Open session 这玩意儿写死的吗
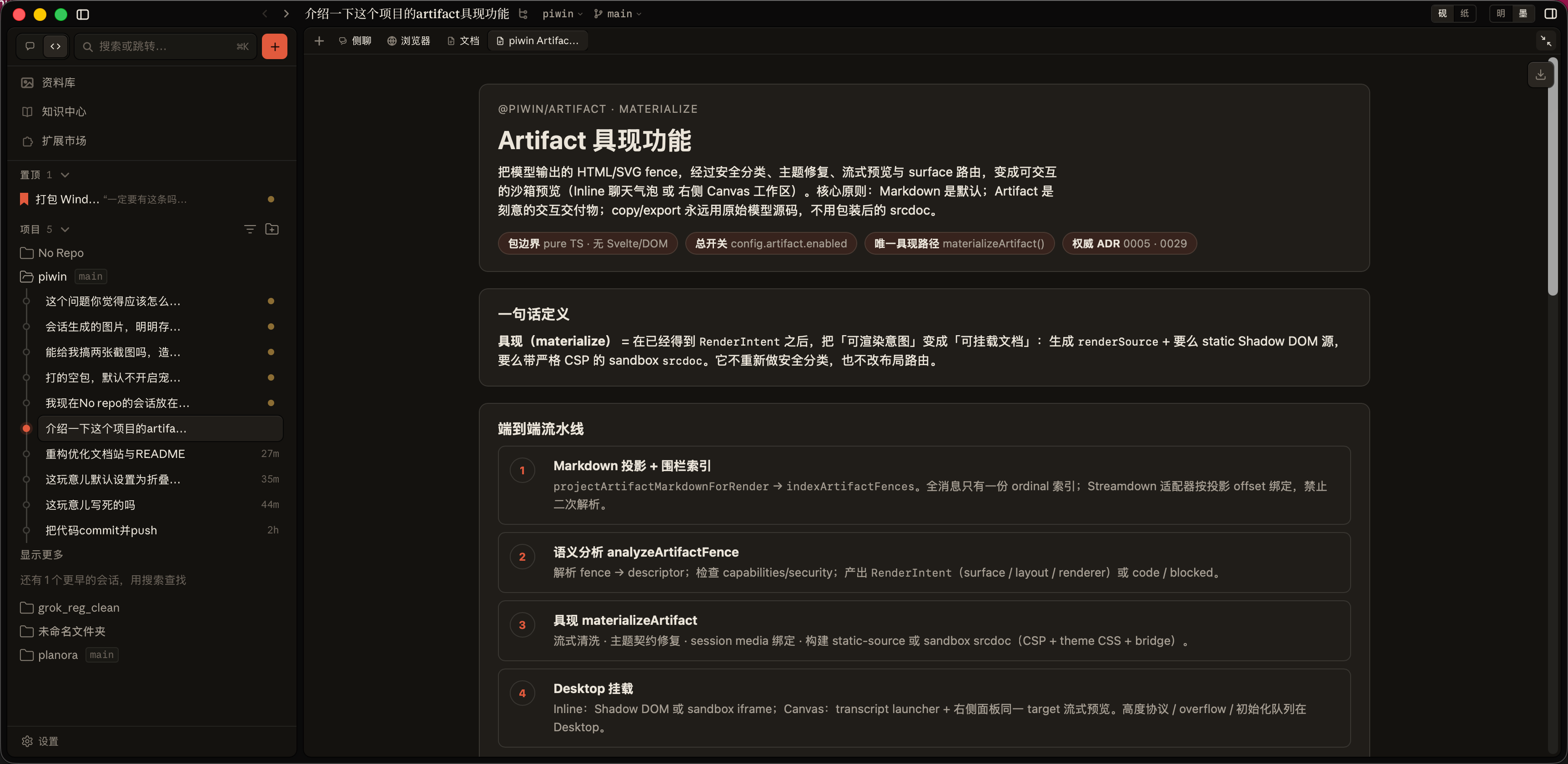Screen dimensions: 1568x764 pyautogui.click(x=160, y=505)
